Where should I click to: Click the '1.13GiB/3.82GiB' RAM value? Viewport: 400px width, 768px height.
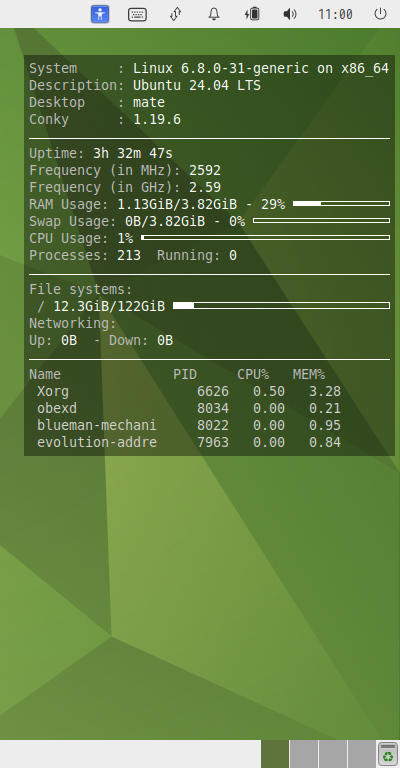[x=177, y=205]
